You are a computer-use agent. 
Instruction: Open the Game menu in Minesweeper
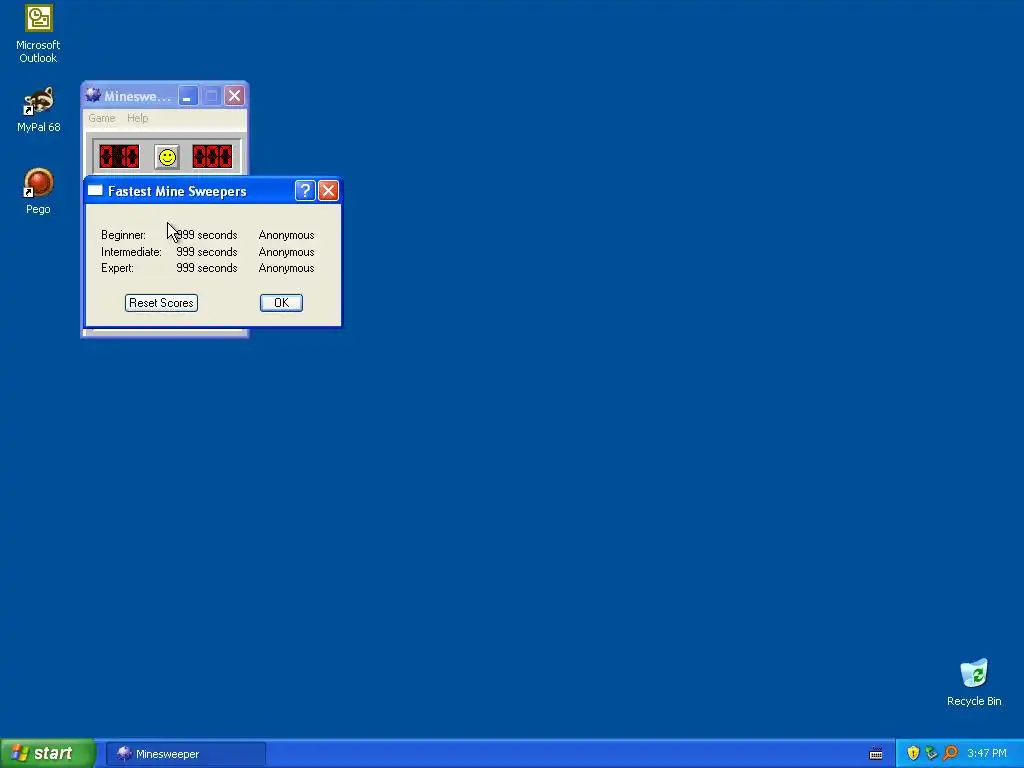click(102, 118)
